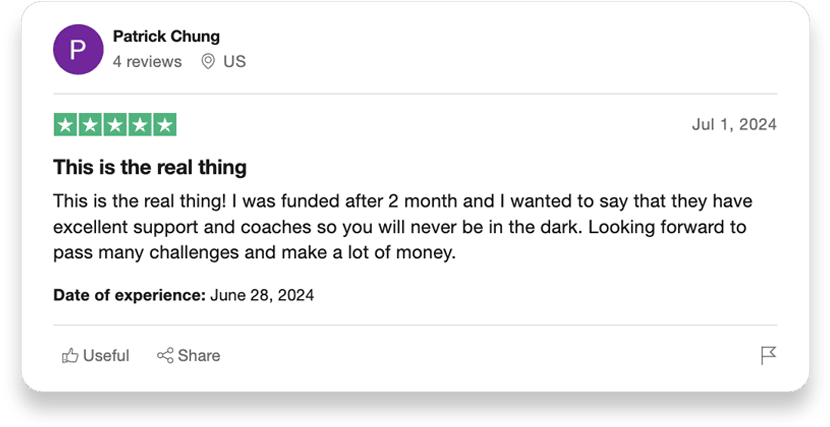Click the first green star
This screenshot has height=427, width=830.
tap(65, 125)
